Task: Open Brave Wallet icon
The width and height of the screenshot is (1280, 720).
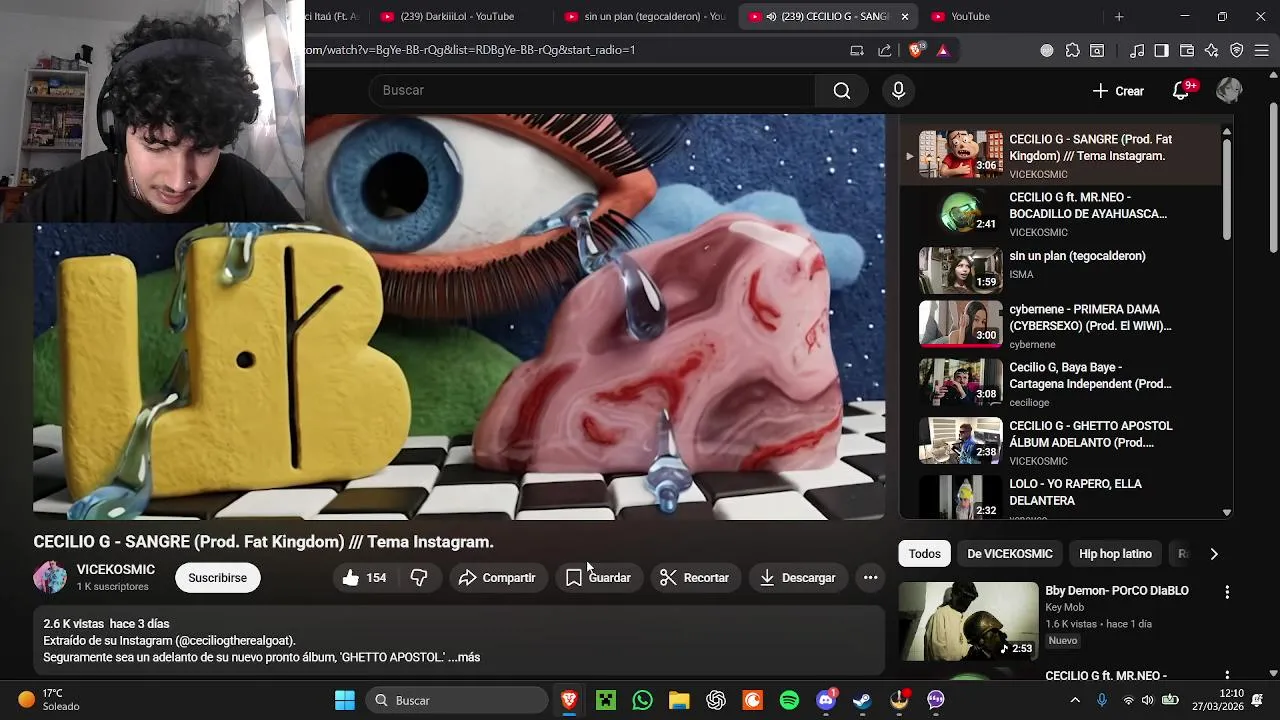Action: pyautogui.click(x=1187, y=50)
